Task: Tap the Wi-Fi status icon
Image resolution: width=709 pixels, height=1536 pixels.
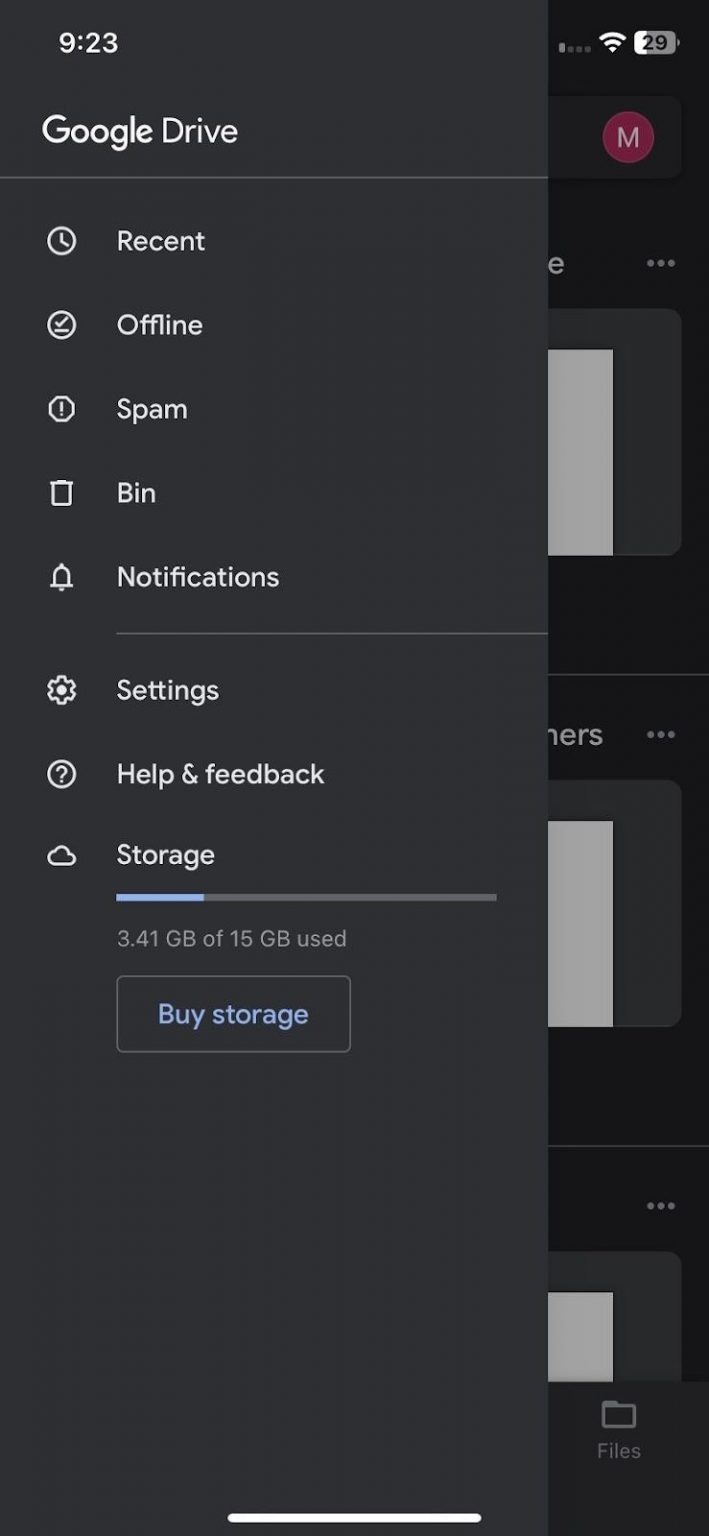Action: [x=613, y=42]
